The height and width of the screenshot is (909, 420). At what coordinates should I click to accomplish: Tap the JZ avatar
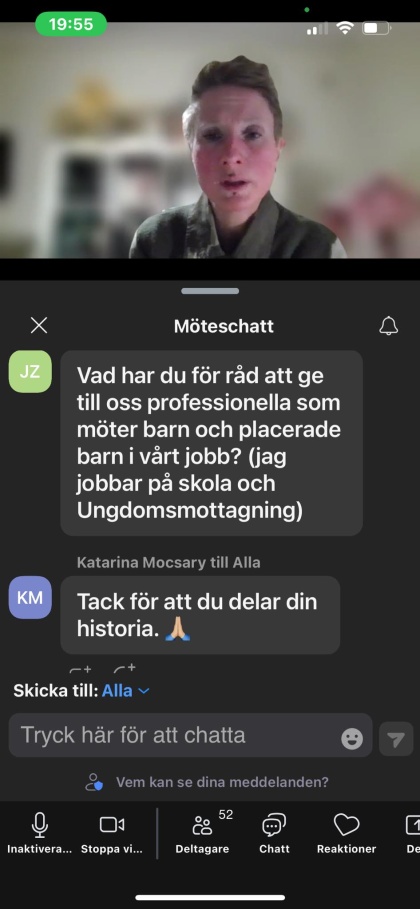coord(30,372)
